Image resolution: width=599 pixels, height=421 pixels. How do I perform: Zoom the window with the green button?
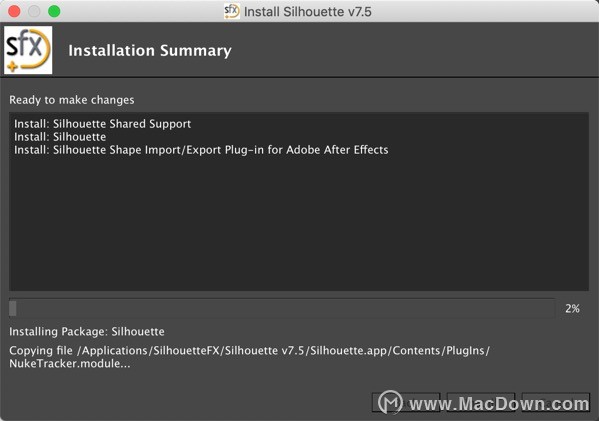pos(54,11)
